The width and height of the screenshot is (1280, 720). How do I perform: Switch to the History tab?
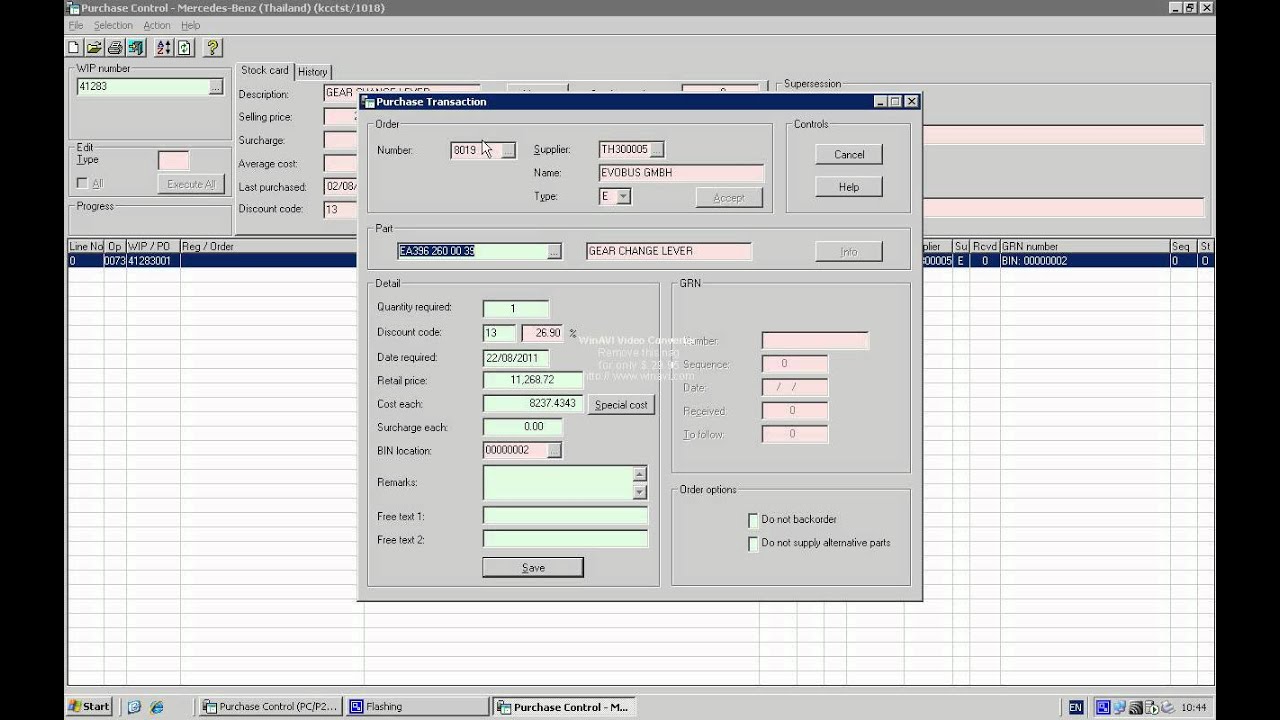[x=313, y=71]
